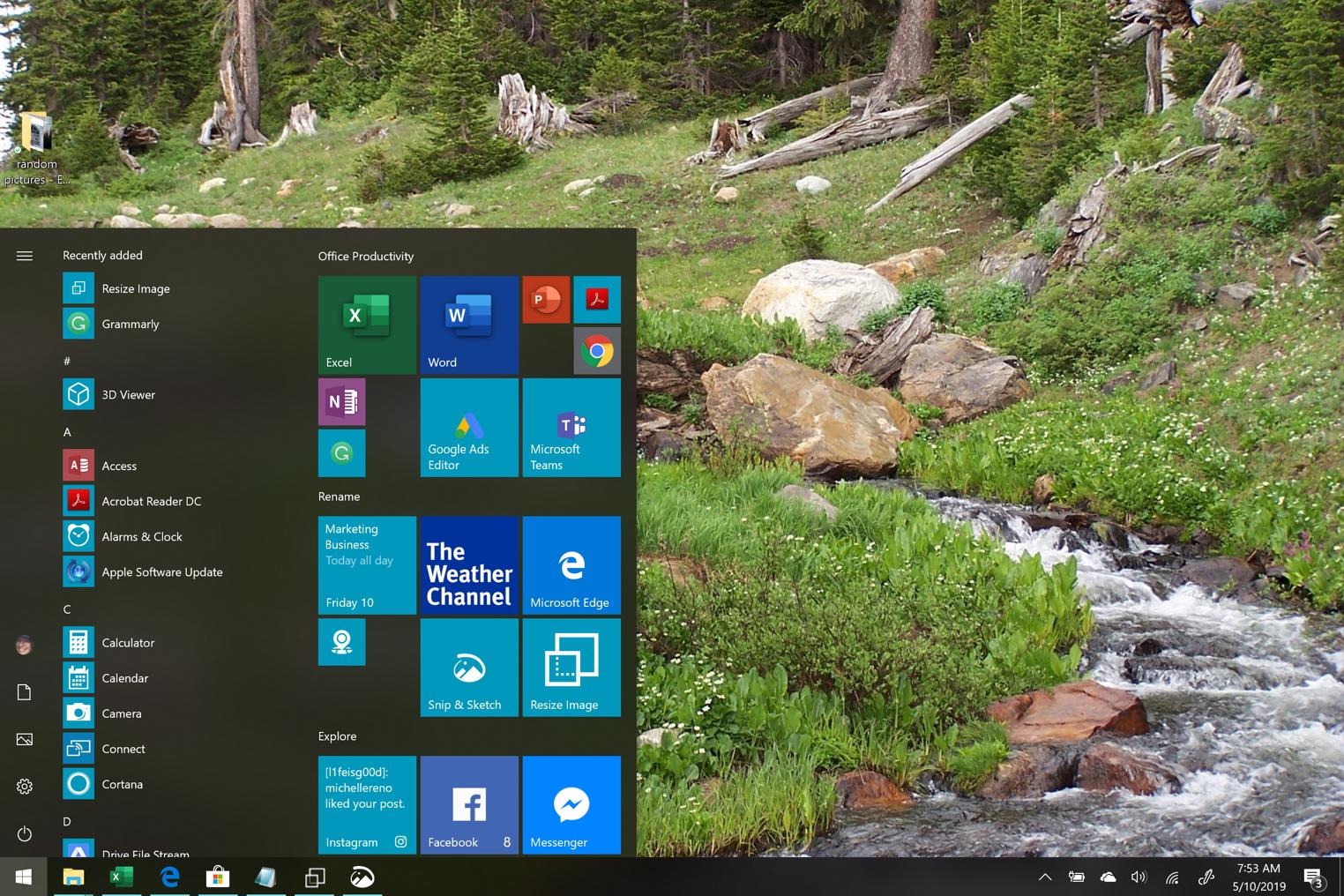Select the Explore group title
Image resolution: width=1344 pixels, height=896 pixels.
tap(338, 736)
